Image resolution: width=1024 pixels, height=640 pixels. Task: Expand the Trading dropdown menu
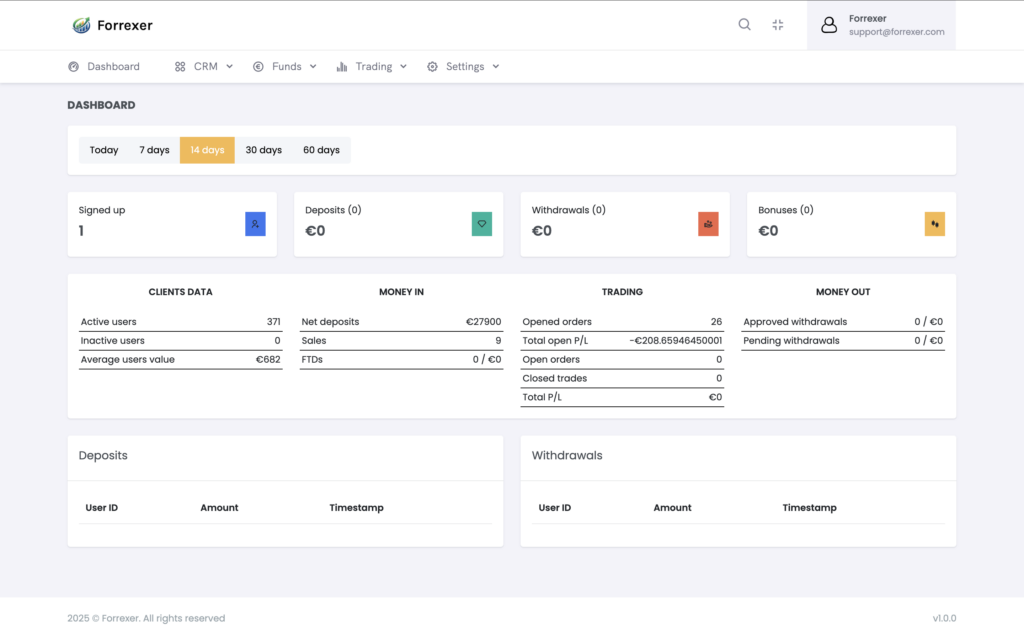coord(372,67)
